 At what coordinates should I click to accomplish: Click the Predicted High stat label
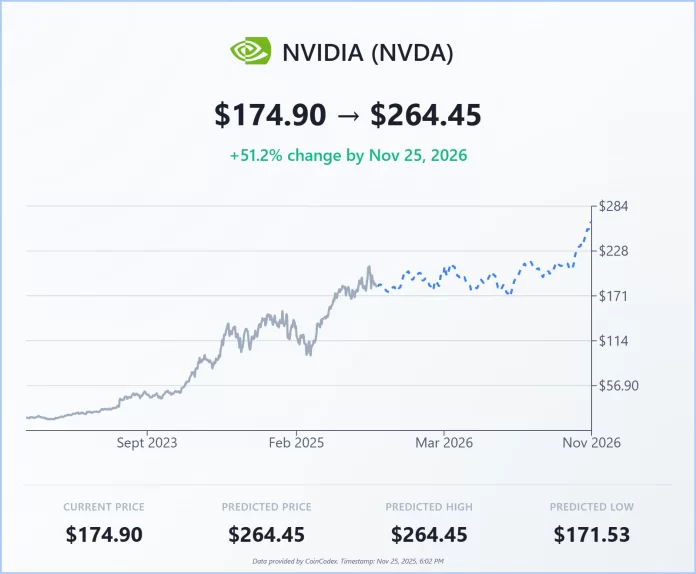429,507
